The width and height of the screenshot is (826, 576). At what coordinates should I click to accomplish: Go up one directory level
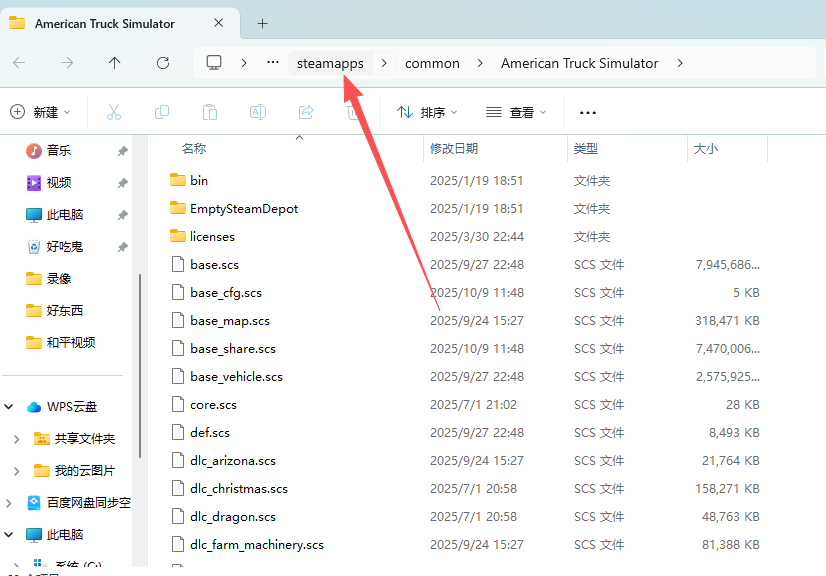[x=115, y=63]
